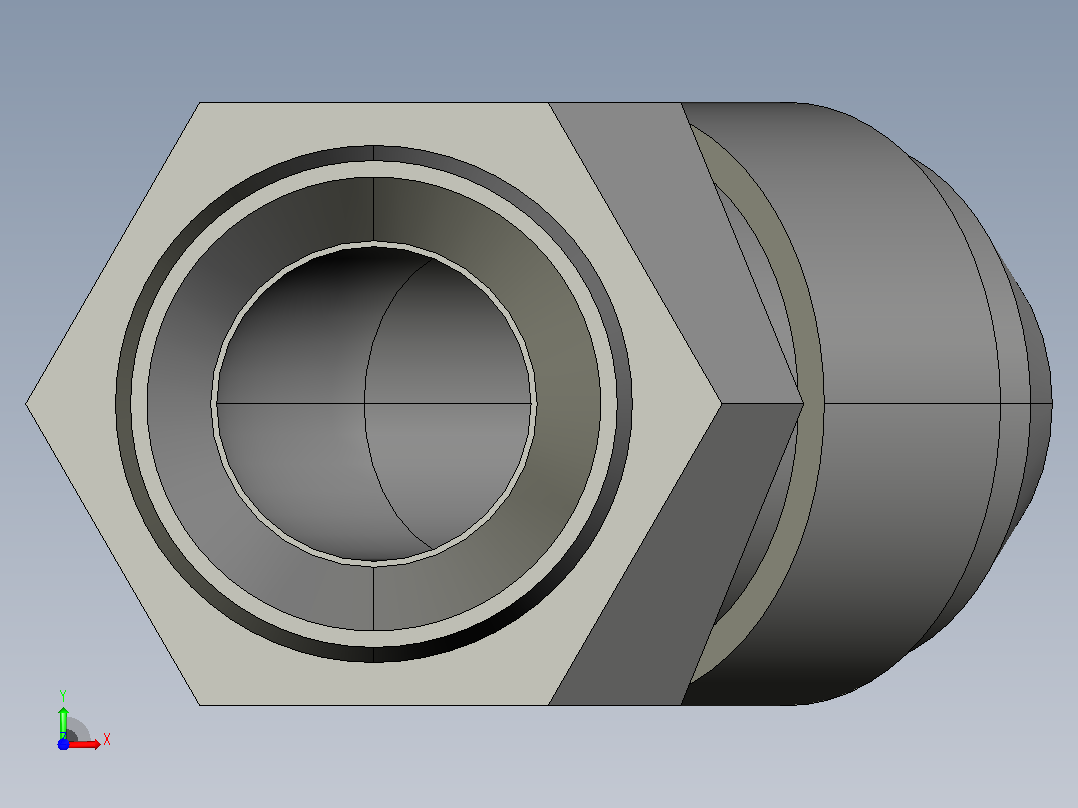Pick the left pointed vertex of hexagon
Screen dimensions: 1078x808
[x=27, y=404]
